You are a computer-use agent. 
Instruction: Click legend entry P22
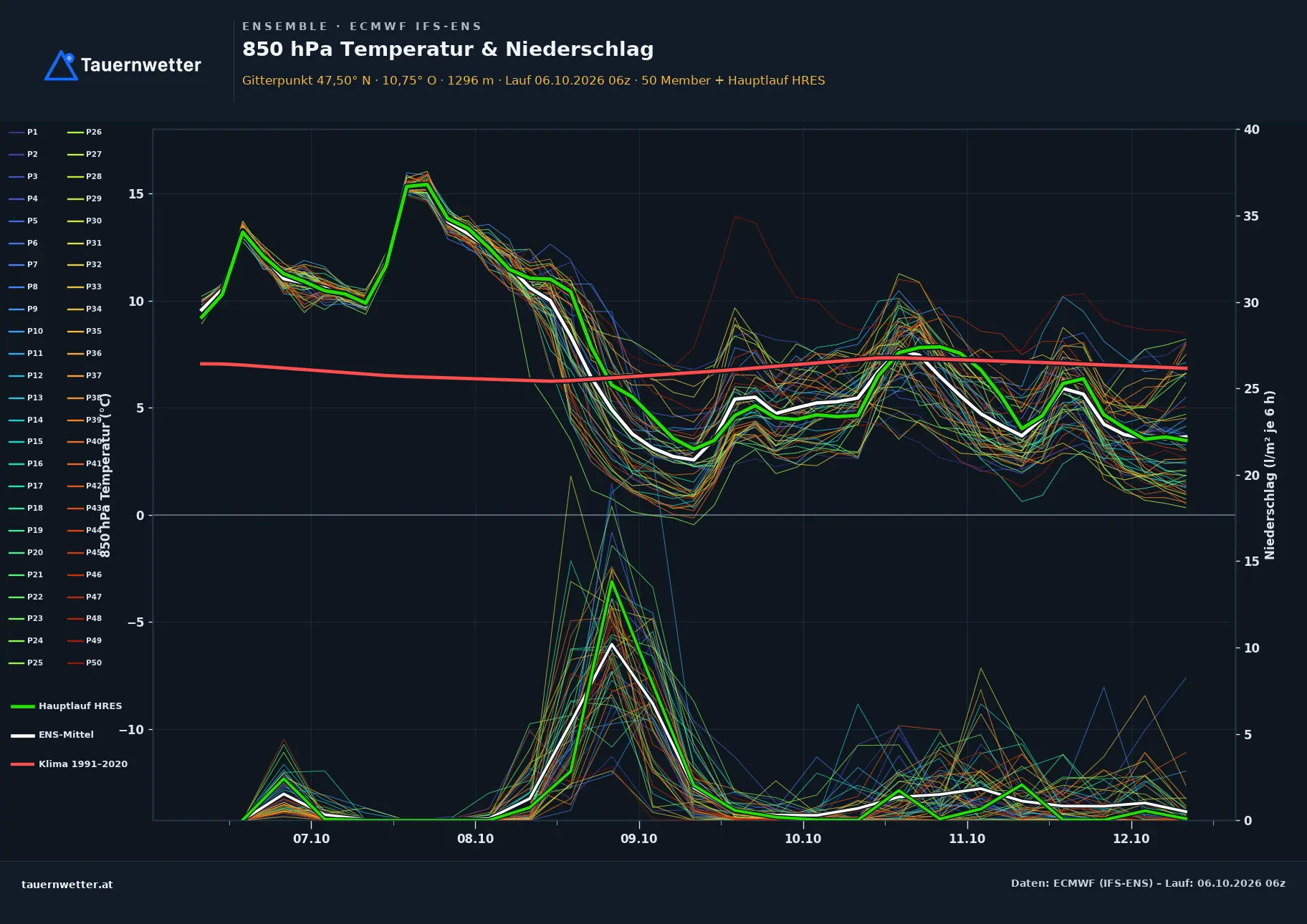click(x=26, y=597)
